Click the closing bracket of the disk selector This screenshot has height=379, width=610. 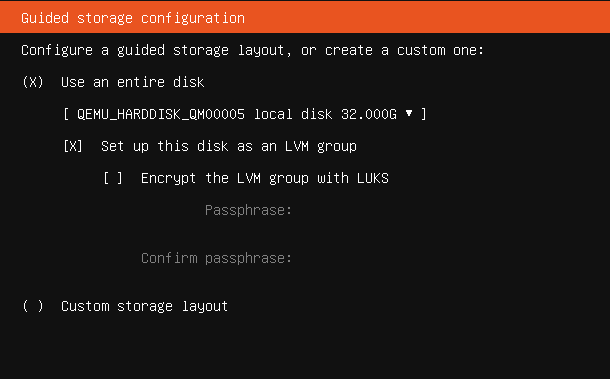pos(424,114)
